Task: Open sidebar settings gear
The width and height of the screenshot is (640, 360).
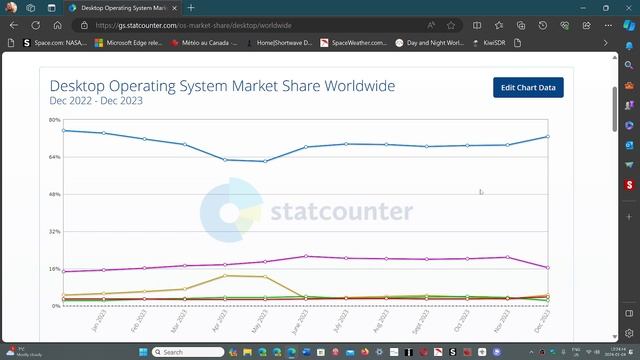Action: coord(629,333)
